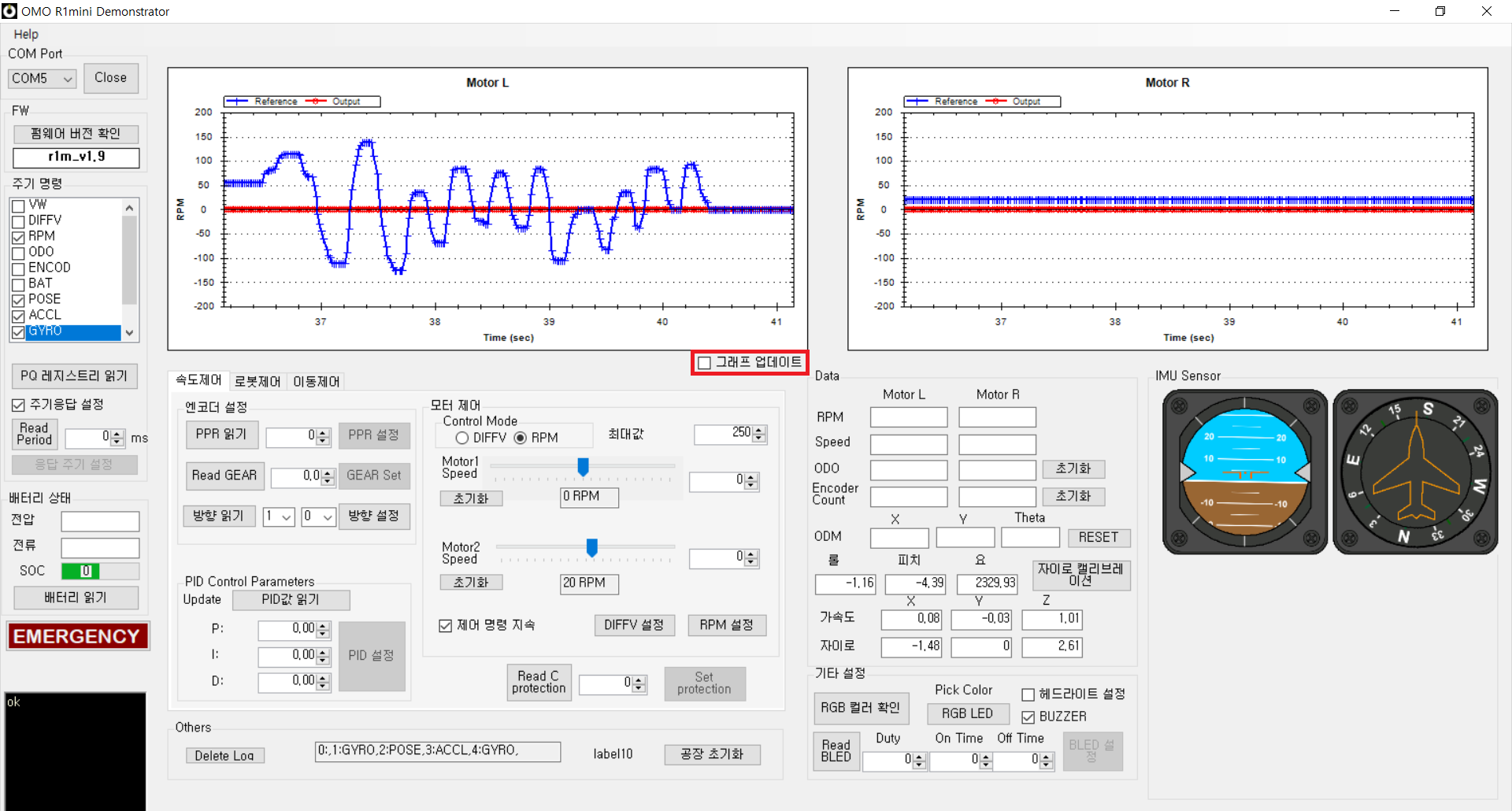Click the ODO 초기화 button
This screenshot has width=1512, height=811.
pyautogui.click(x=1073, y=469)
